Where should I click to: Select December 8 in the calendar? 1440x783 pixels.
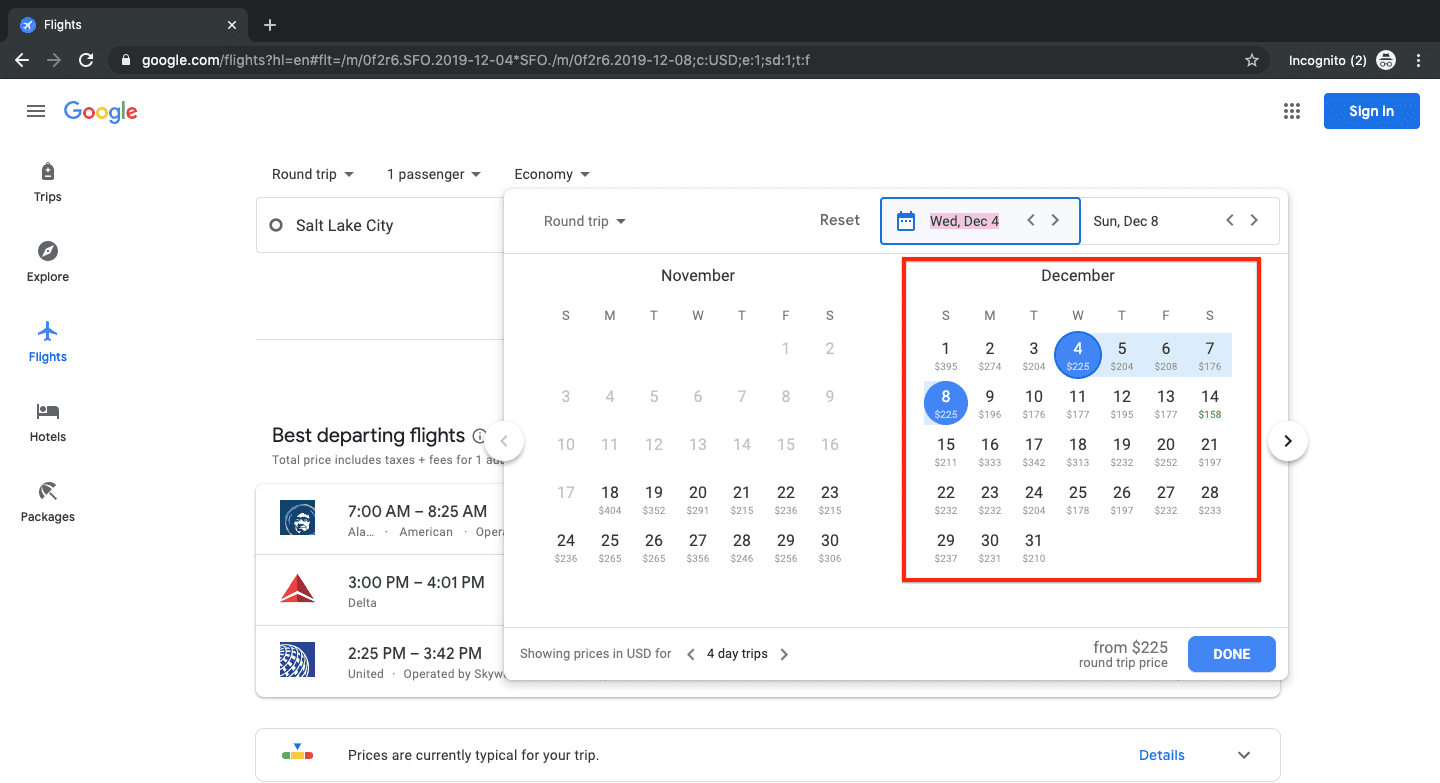pyautogui.click(x=946, y=402)
